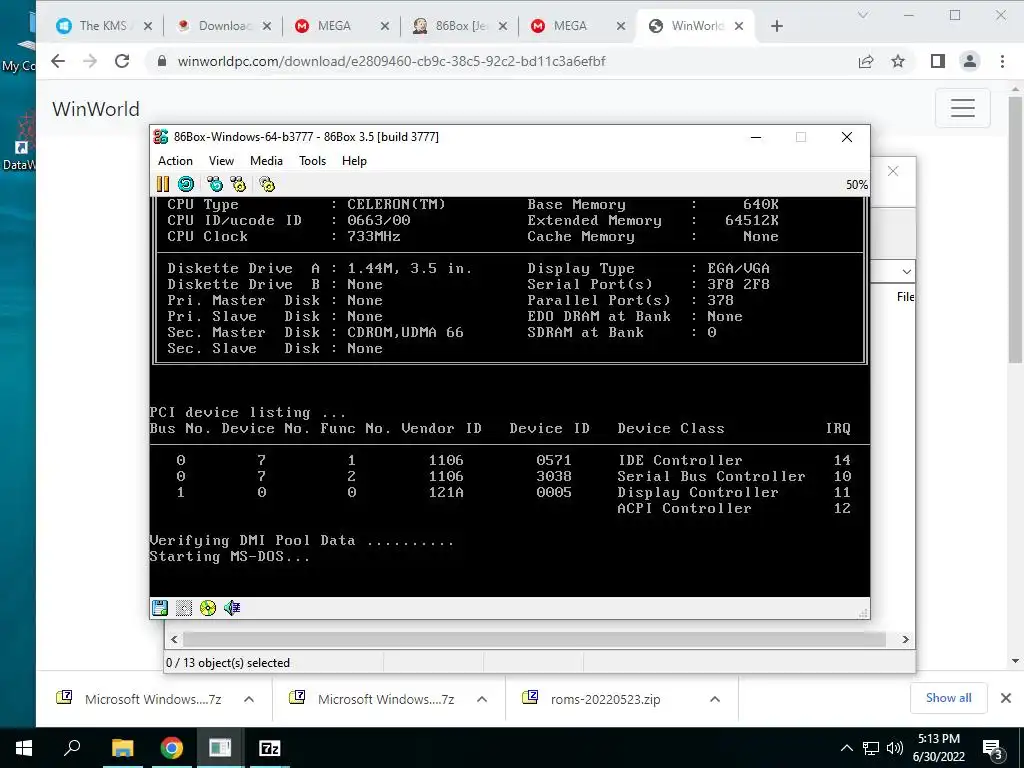This screenshot has width=1024, height=768.
Task: Open 86Box settings gear toolbar icon
Action: (x=267, y=184)
